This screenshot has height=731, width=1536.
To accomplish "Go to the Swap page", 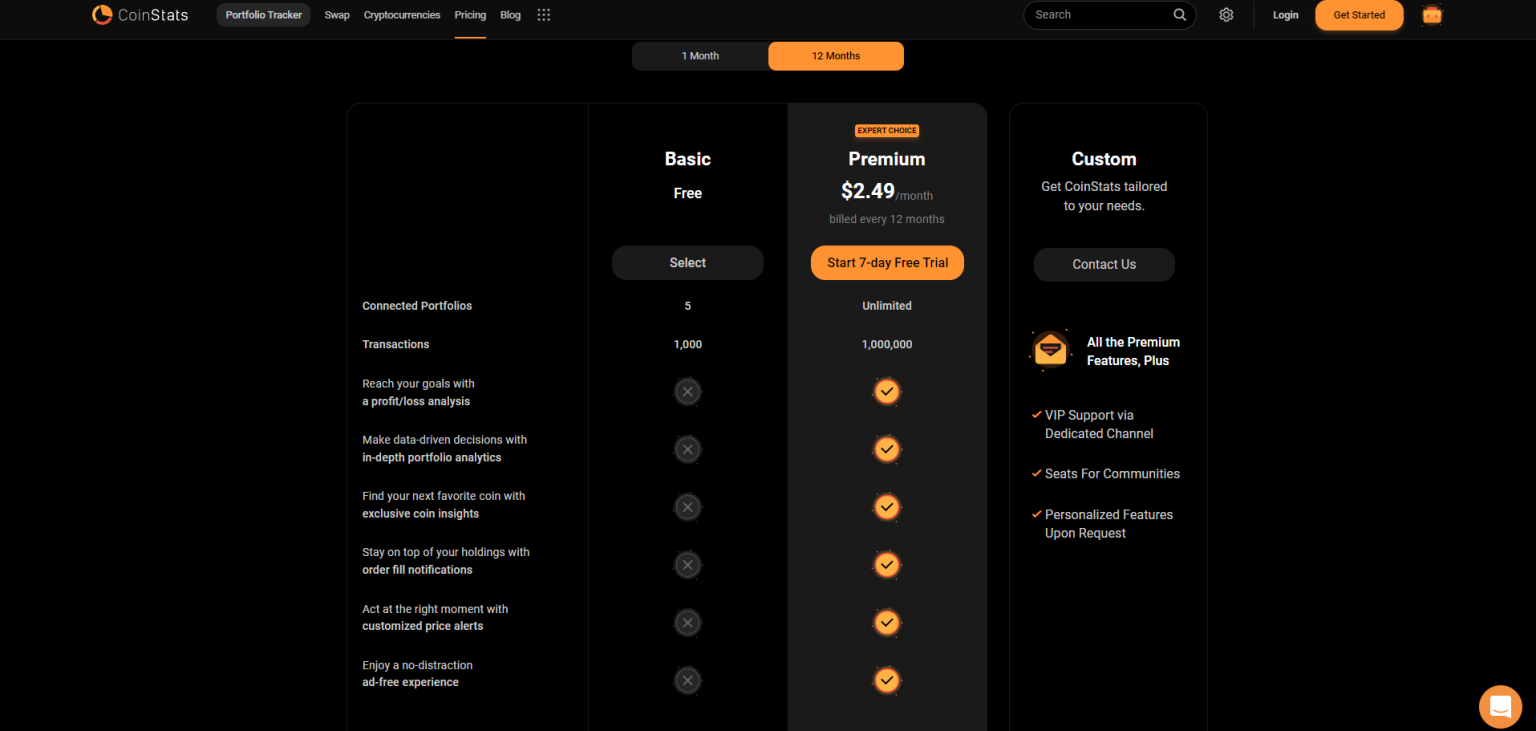I will [337, 15].
